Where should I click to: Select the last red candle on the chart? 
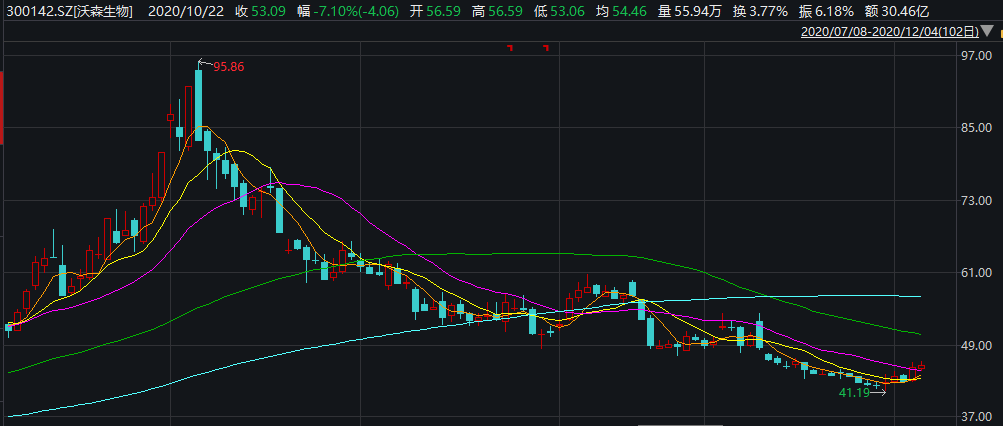pos(920,368)
